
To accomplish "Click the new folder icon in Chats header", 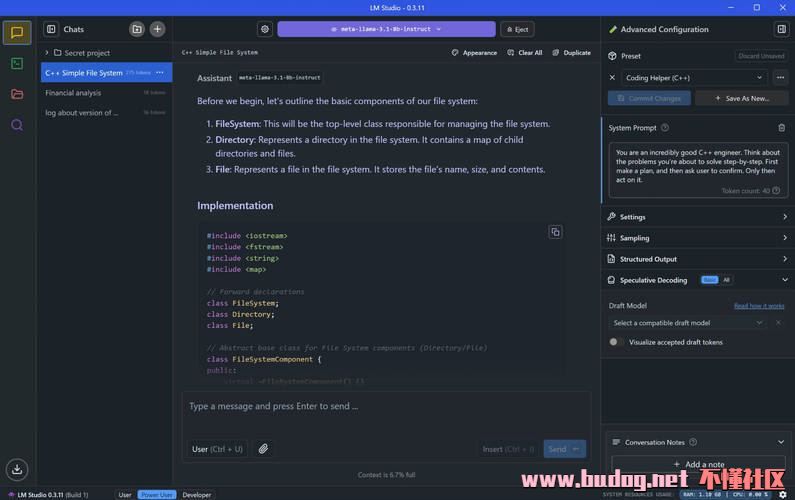I will [x=137, y=29].
